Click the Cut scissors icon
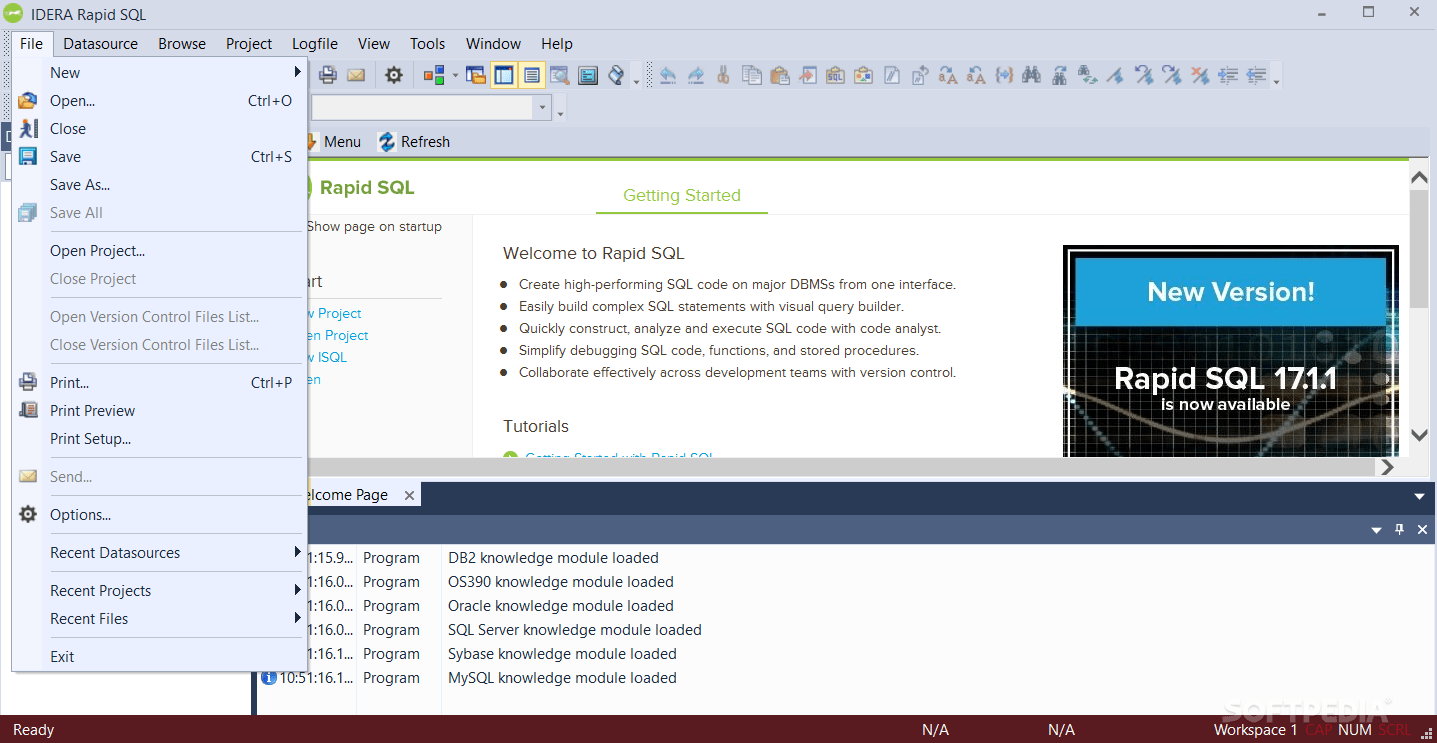This screenshot has height=743, width=1437. (x=723, y=75)
